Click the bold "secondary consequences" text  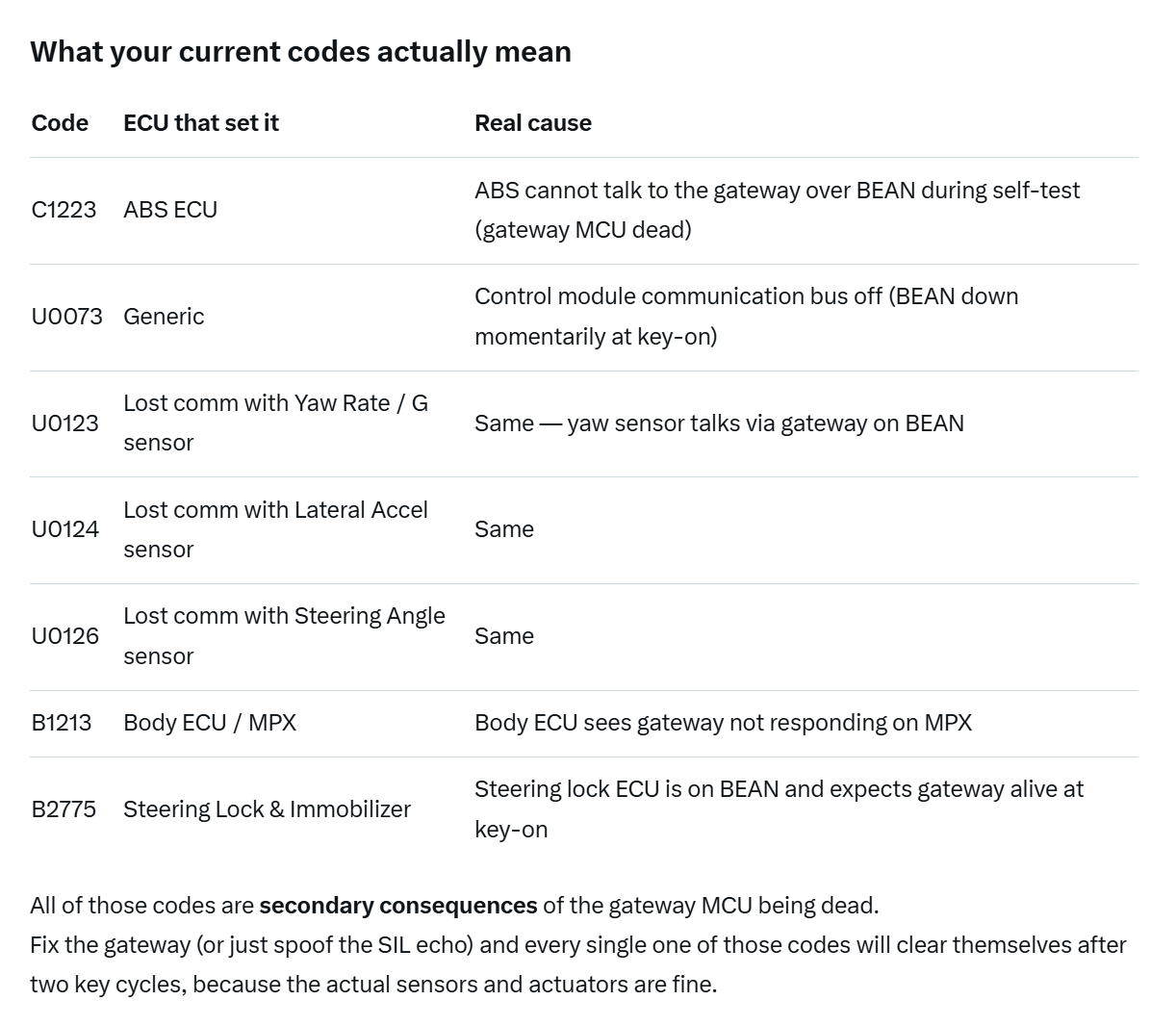point(398,906)
